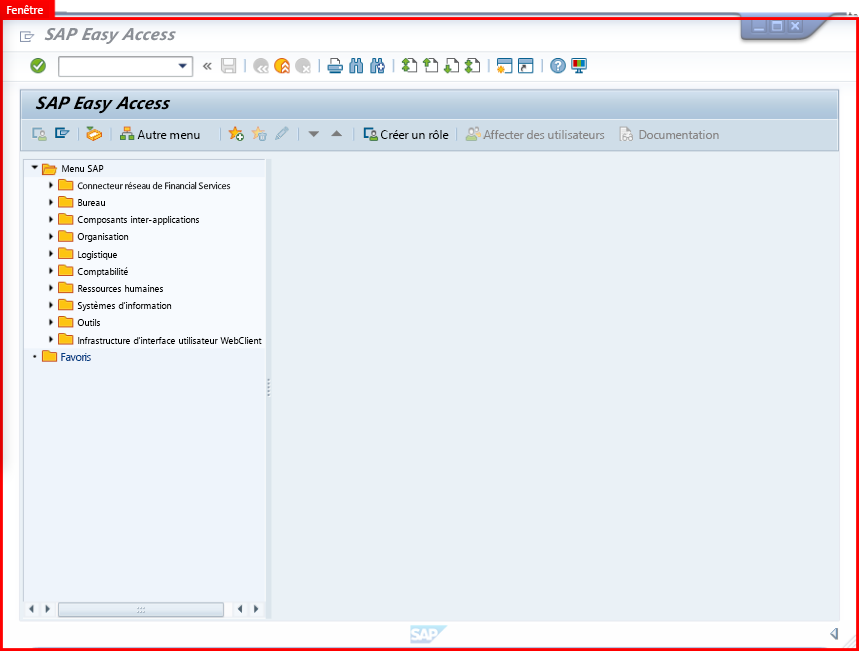
Task: Delete favorites star-trash icon
Action: (x=259, y=134)
